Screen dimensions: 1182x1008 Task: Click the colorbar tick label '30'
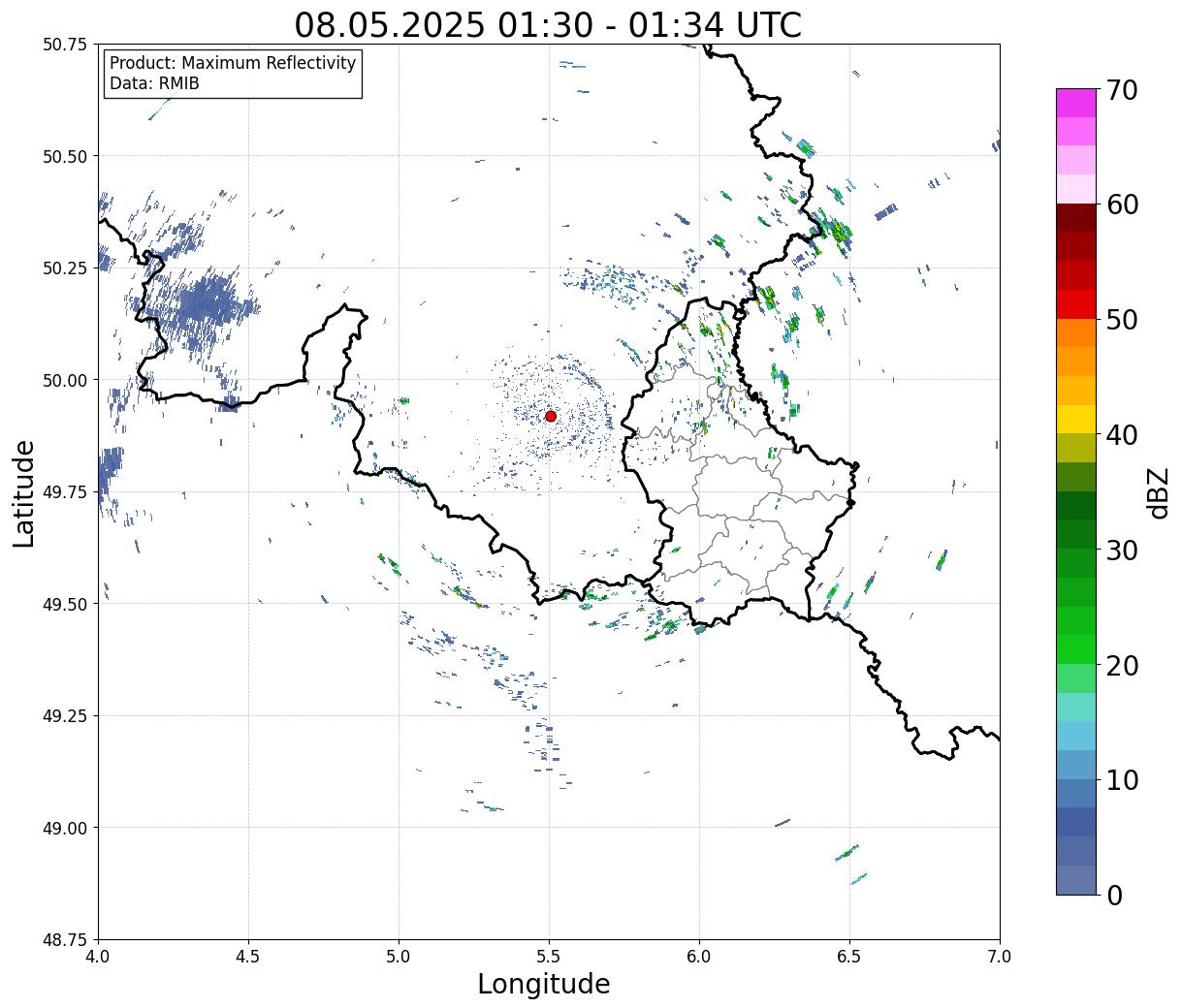click(1122, 550)
